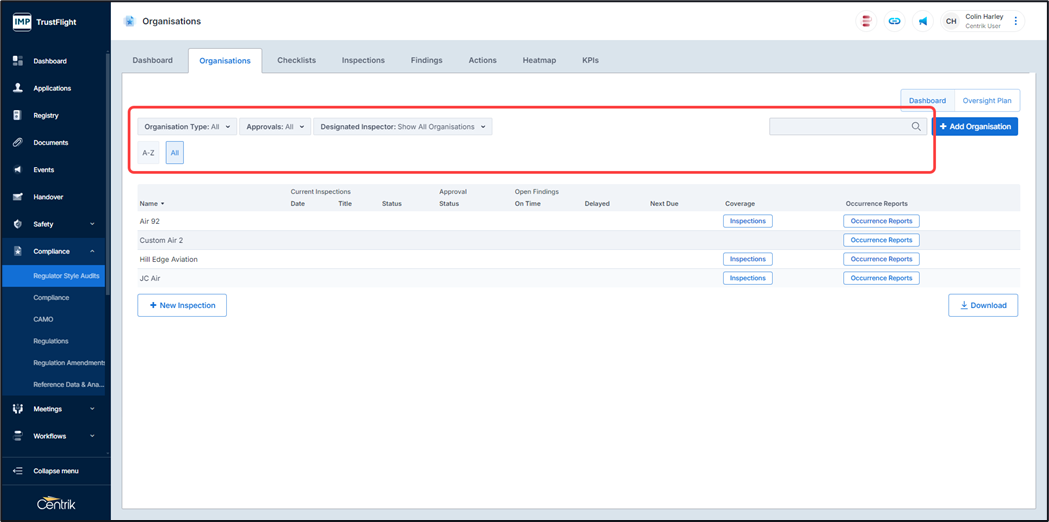Image resolution: width=1049 pixels, height=522 pixels.
Task: Click the Add Organisation button
Action: pyautogui.click(x=975, y=127)
